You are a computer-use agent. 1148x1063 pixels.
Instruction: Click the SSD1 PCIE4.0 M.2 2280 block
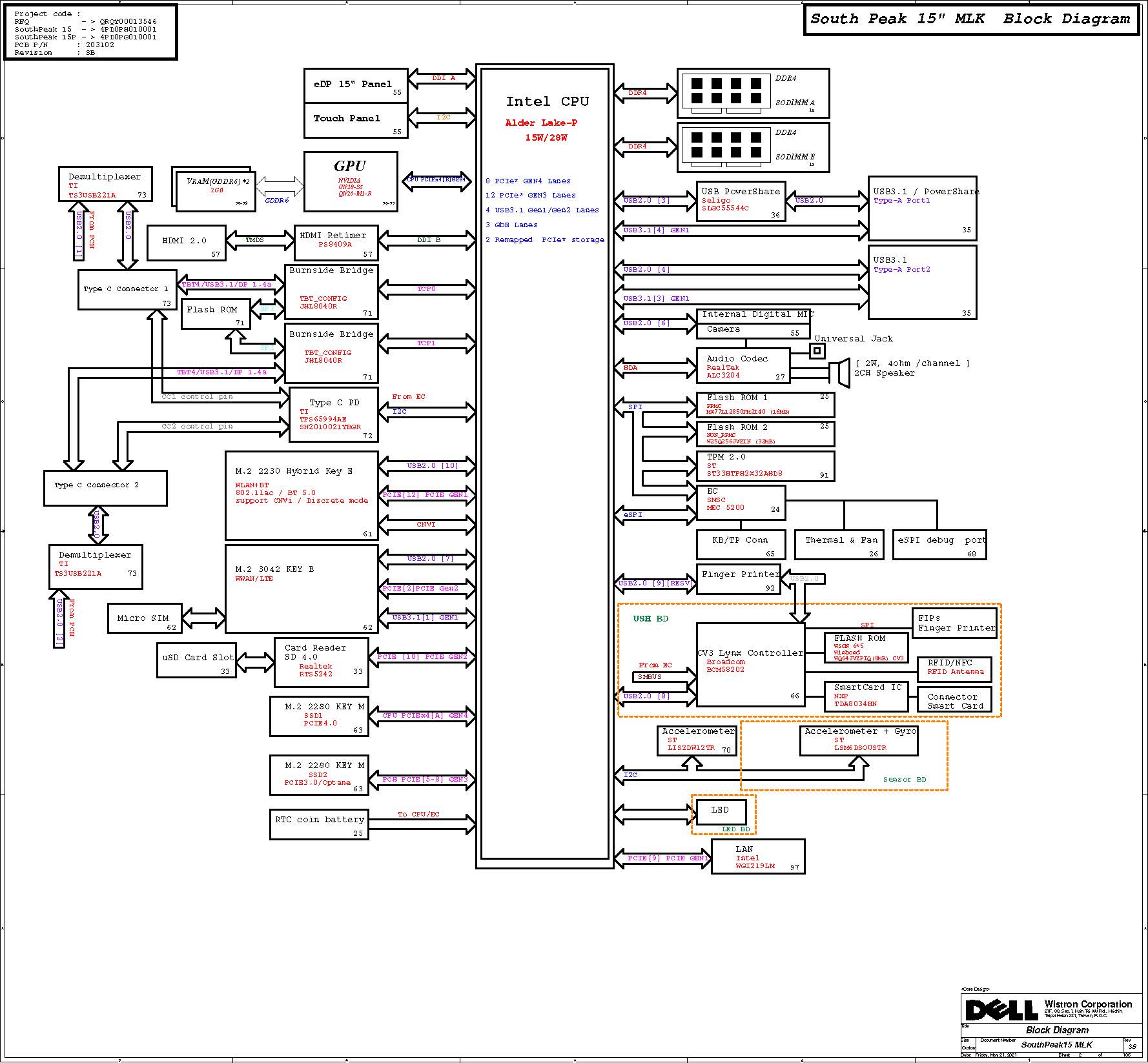pyautogui.click(x=319, y=716)
